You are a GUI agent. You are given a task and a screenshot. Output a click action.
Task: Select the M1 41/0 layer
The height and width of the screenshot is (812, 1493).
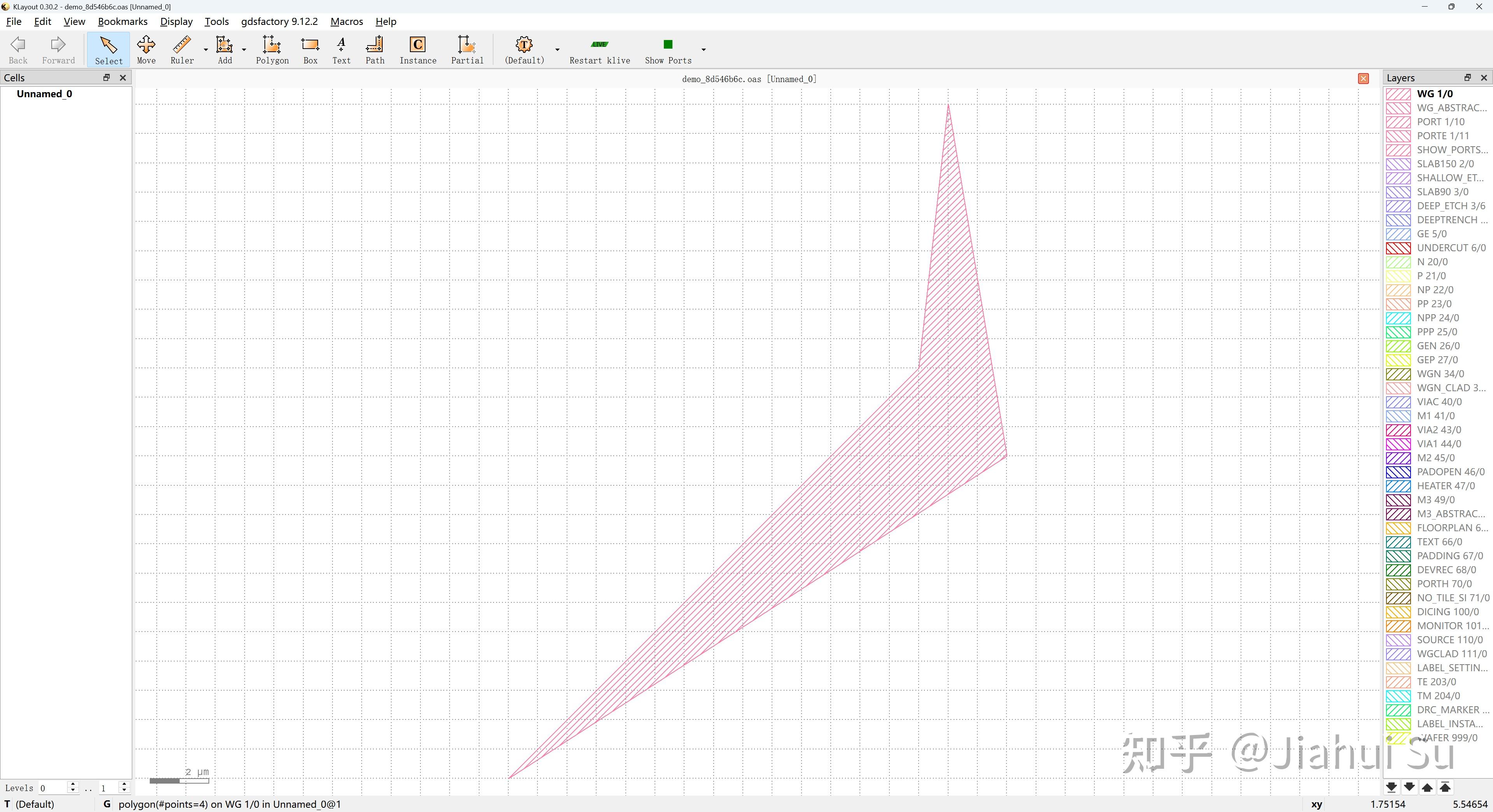[1437, 416]
